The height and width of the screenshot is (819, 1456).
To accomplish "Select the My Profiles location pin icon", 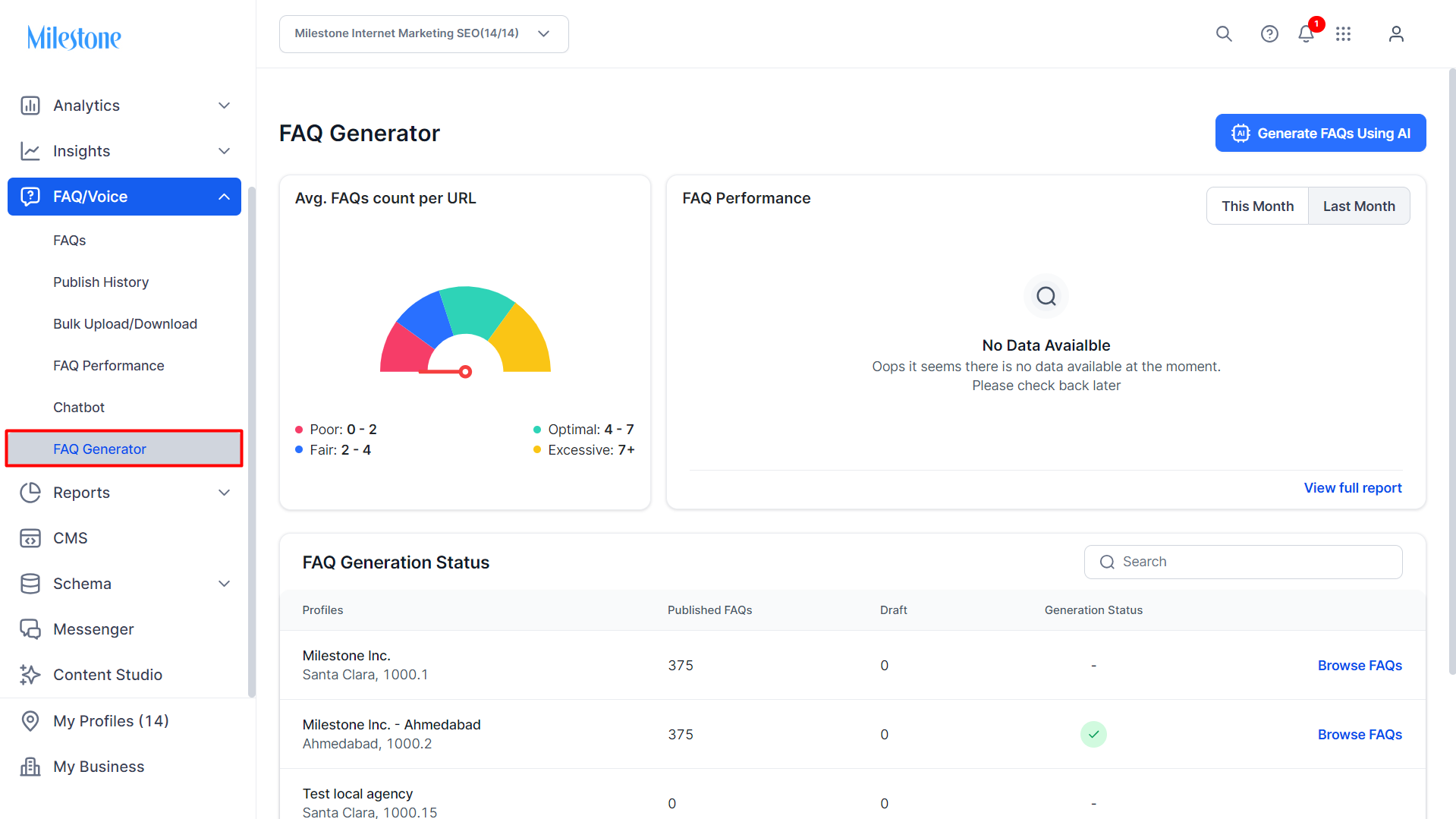I will pos(30,721).
